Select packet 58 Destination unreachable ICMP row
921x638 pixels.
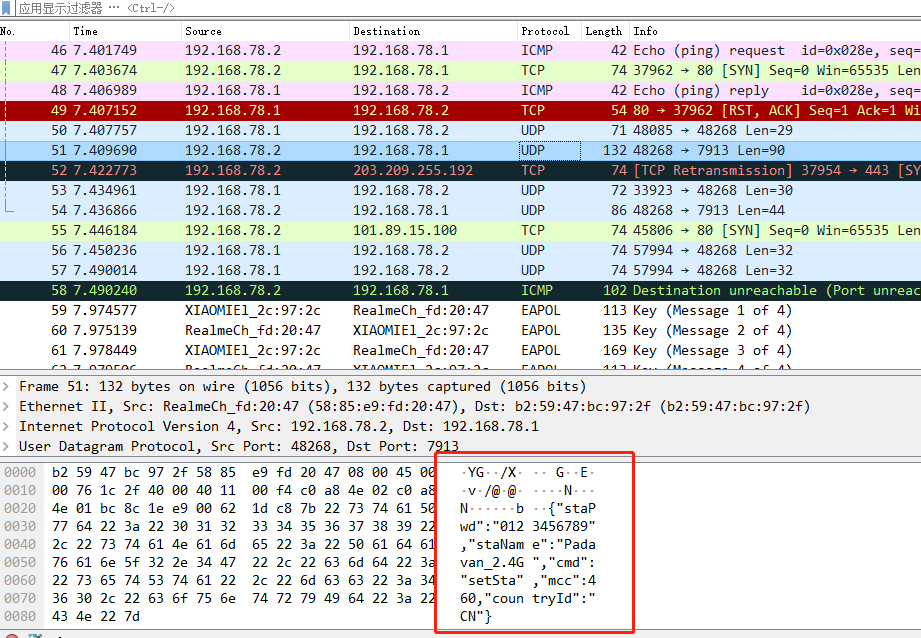(x=460, y=290)
